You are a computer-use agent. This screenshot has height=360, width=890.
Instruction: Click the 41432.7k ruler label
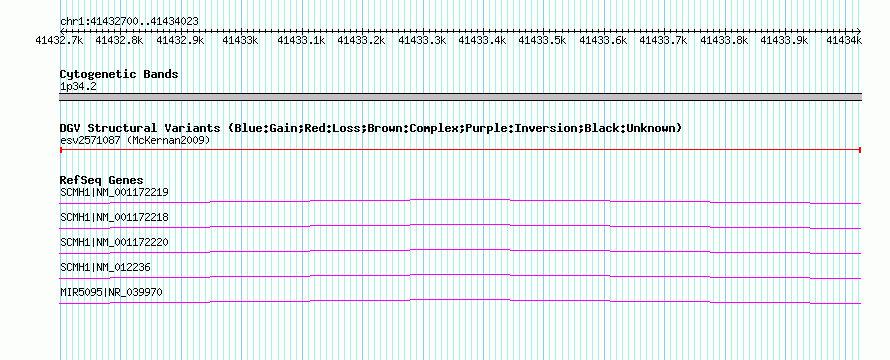(x=60, y=40)
